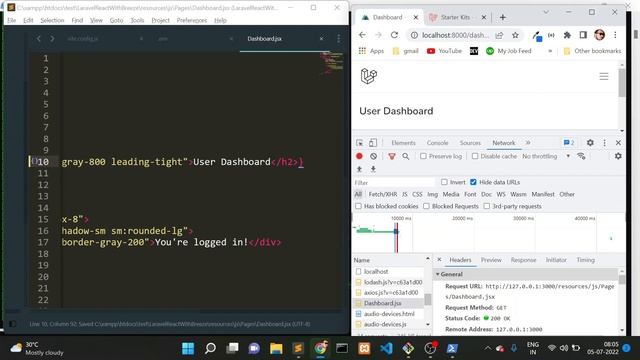Filter requests by Fetch/XHR

(382, 194)
